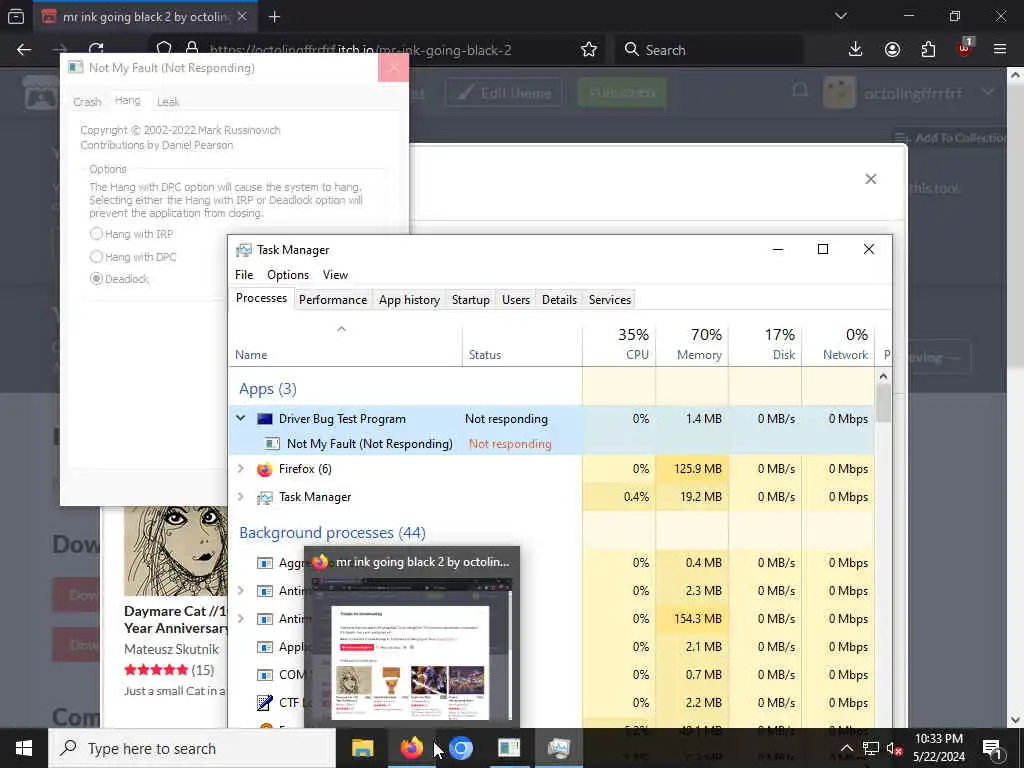Open the Firefox downloads icon
This screenshot has width=1024, height=768.
(x=855, y=50)
